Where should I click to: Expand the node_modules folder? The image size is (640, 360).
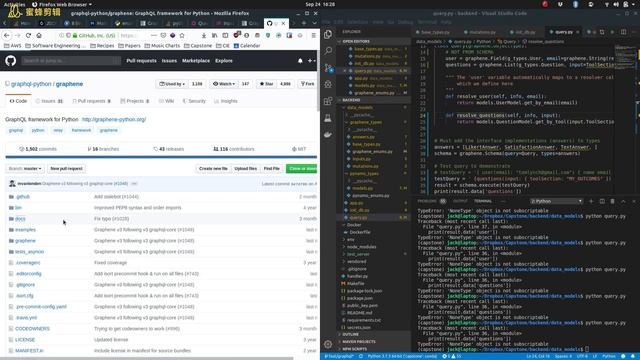point(361,247)
